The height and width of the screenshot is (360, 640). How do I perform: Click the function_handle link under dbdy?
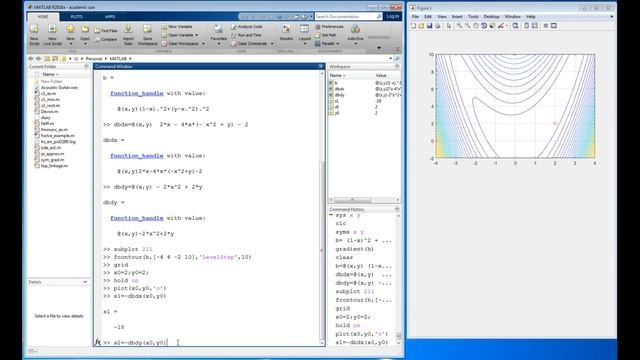137,218
